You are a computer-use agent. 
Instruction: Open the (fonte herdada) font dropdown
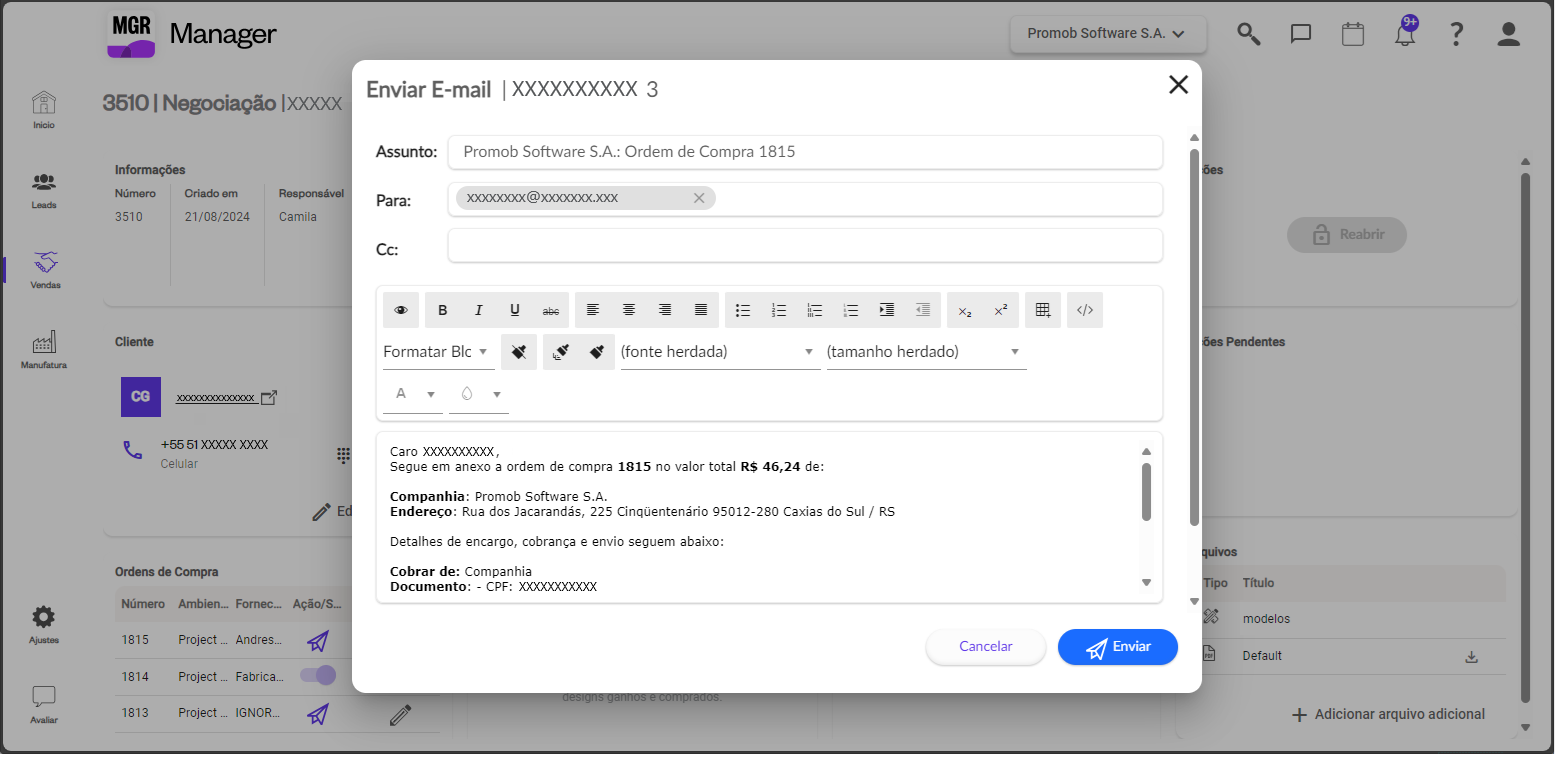[720, 352]
